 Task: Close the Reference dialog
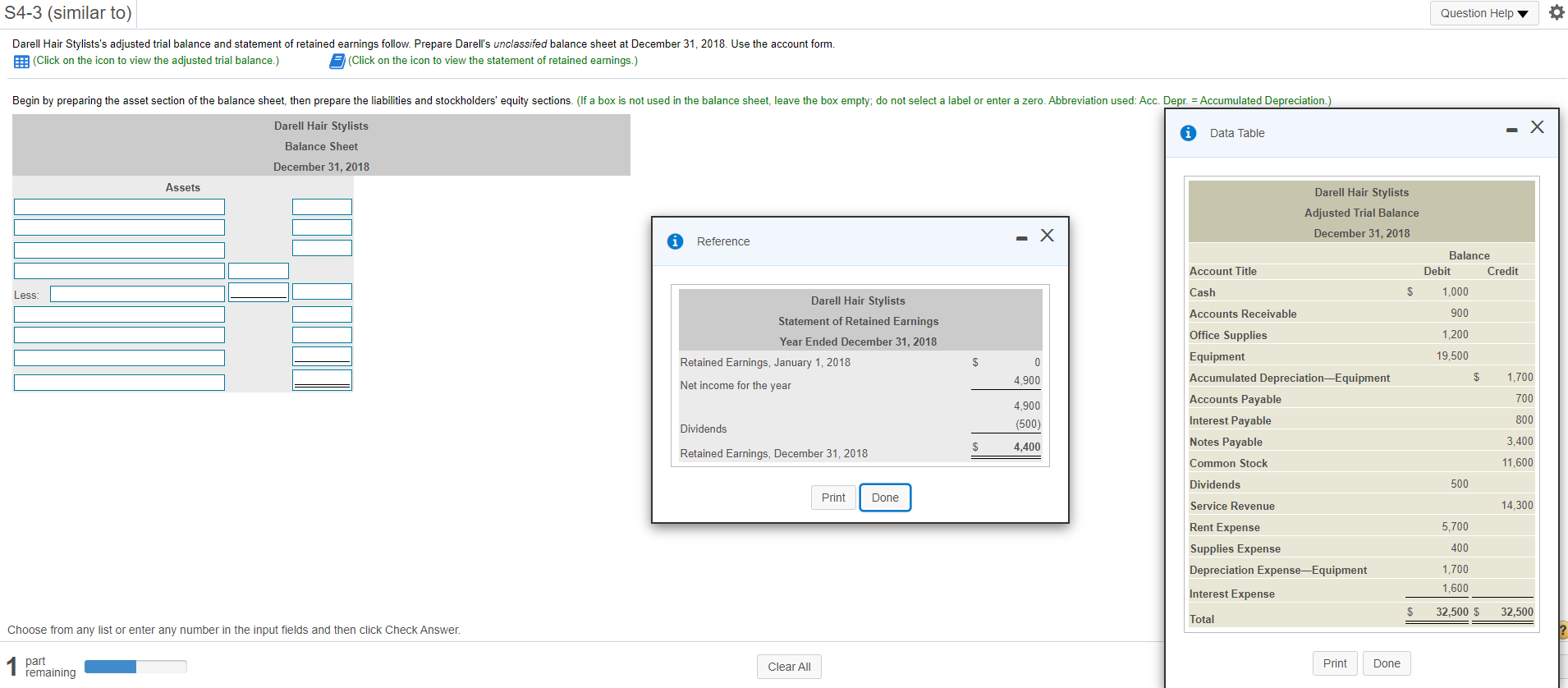click(x=1047, y=236)
